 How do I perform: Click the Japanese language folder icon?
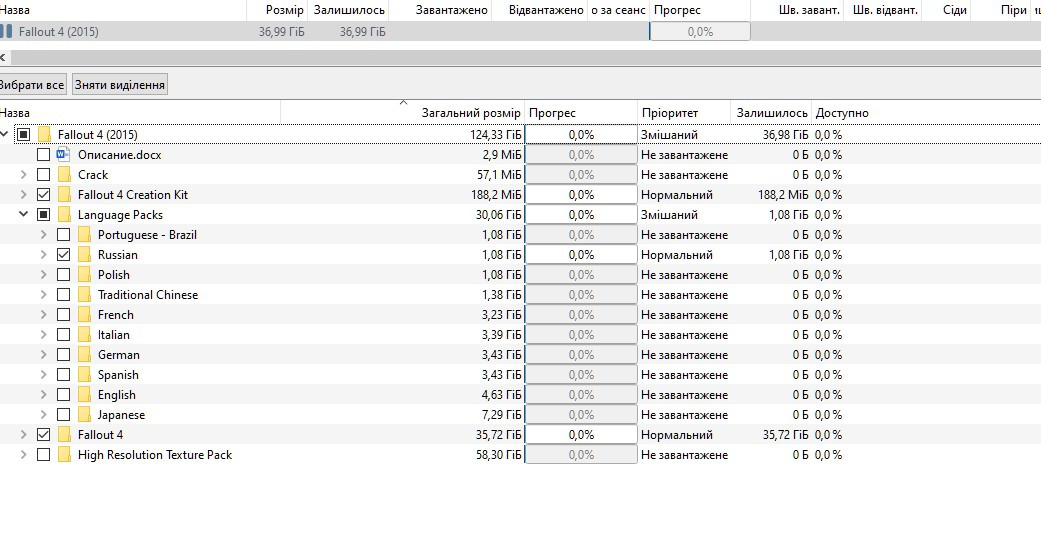pyautogui.click(x=84, y=415)
